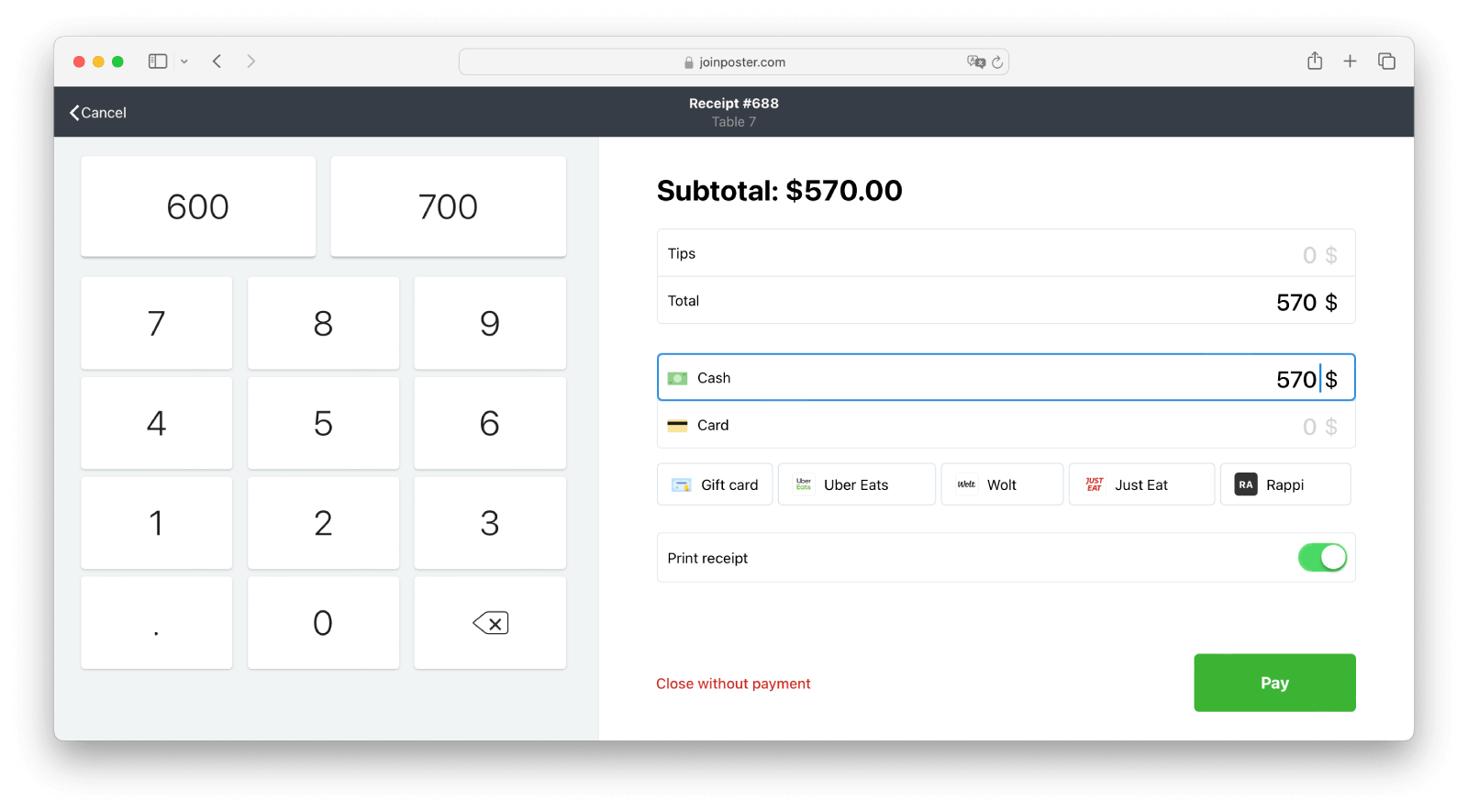Disable the Print receipt switch
Image resolution: width=1468 pixels, height=812 pixels.
(1322, 558)
